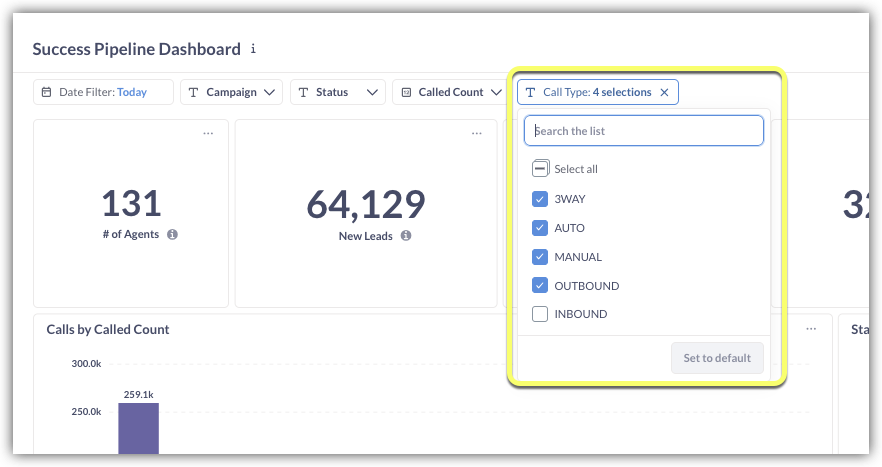Image resolution: width=882 pixels, height=467 pixels.
Task: Open the ellipsis menu on New Leads card
Action: [x=476, y=133]
